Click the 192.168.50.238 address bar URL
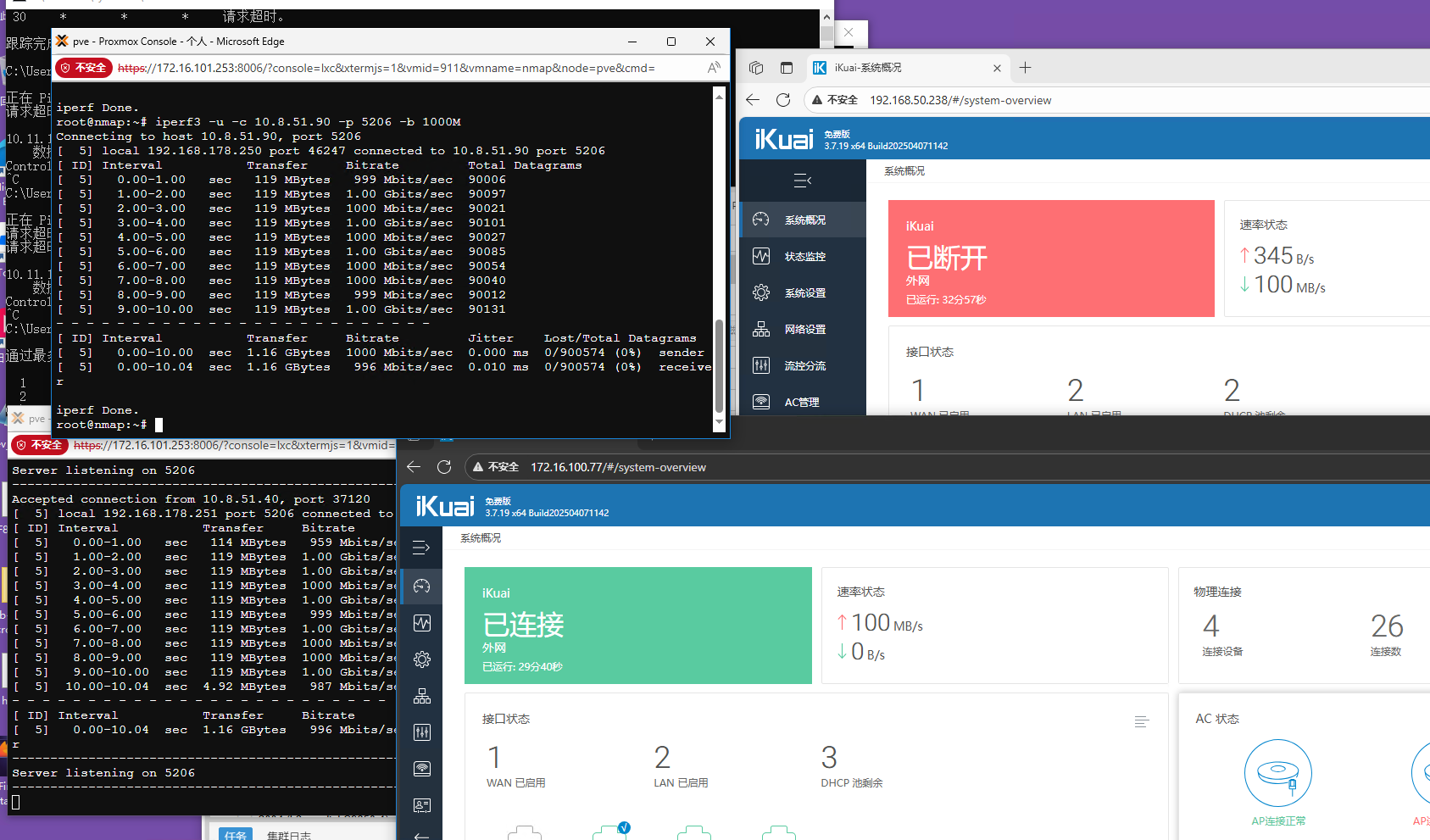Image resolution: width=1430 pixels, height=840 pixels. pyautogui.click(x=960, y=100)
